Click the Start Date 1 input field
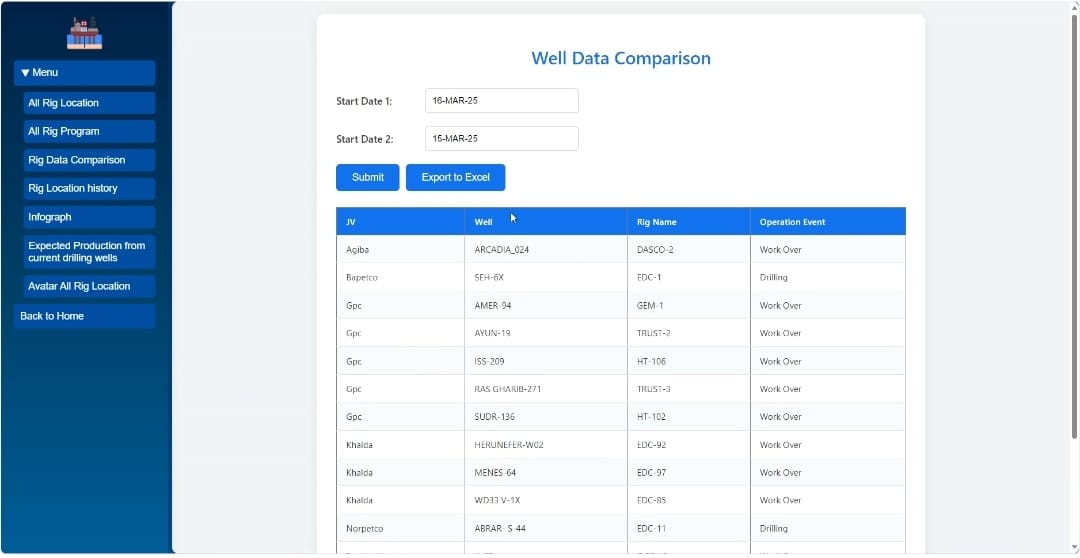This screenshot has width=1080, height=558. pos(501,101)
